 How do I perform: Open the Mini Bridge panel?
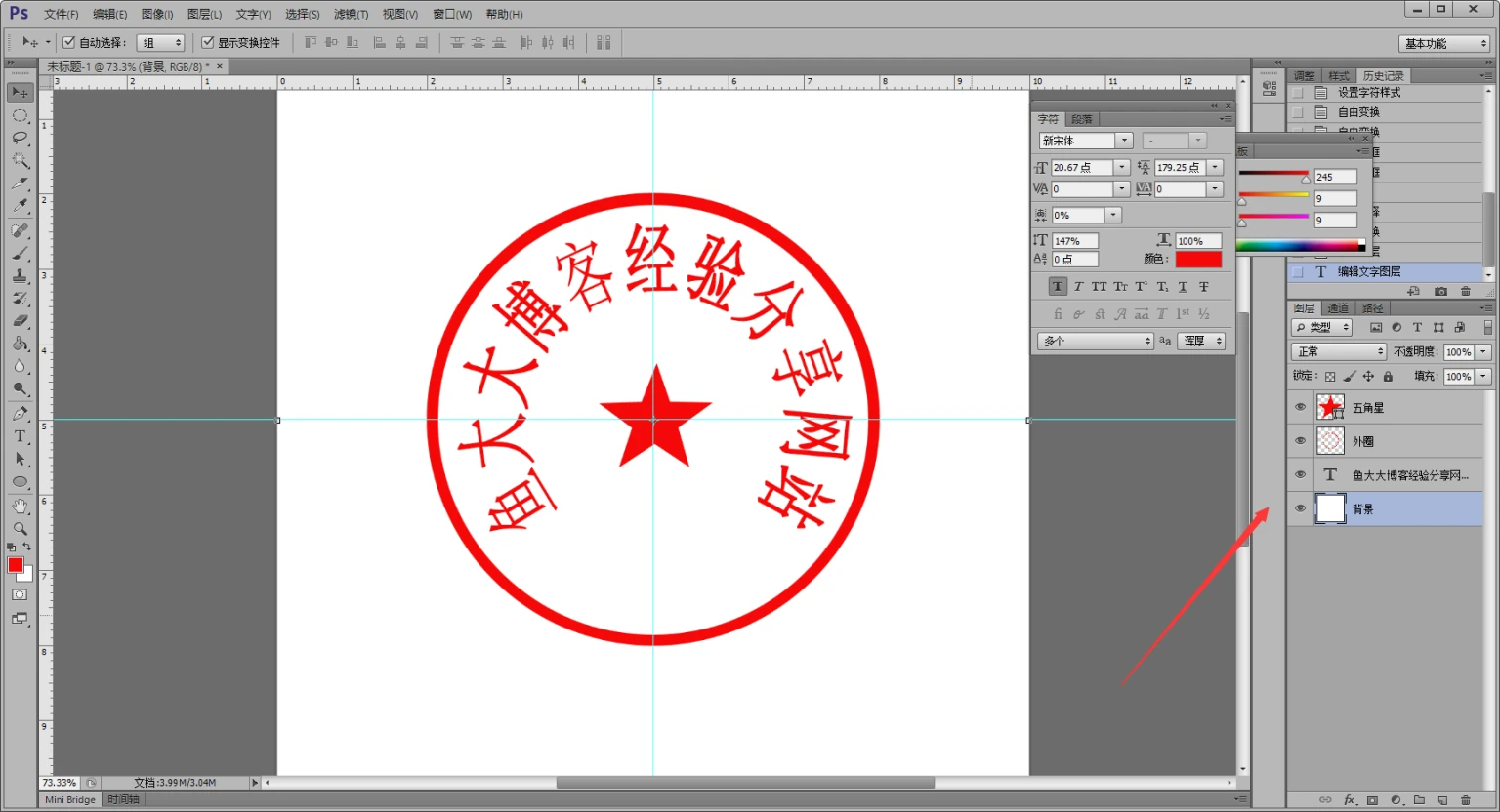click(x=70, y=800)
